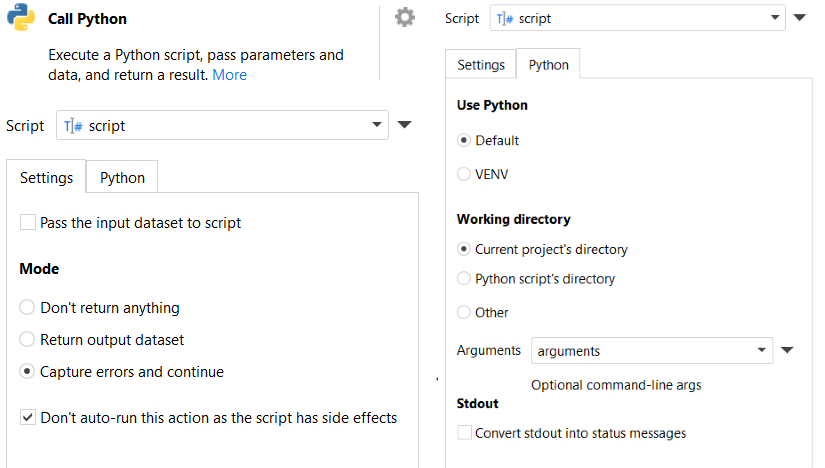Select Don't return anything mode
The height and width of the screenshot is (468, 825).
coord(27,307)
